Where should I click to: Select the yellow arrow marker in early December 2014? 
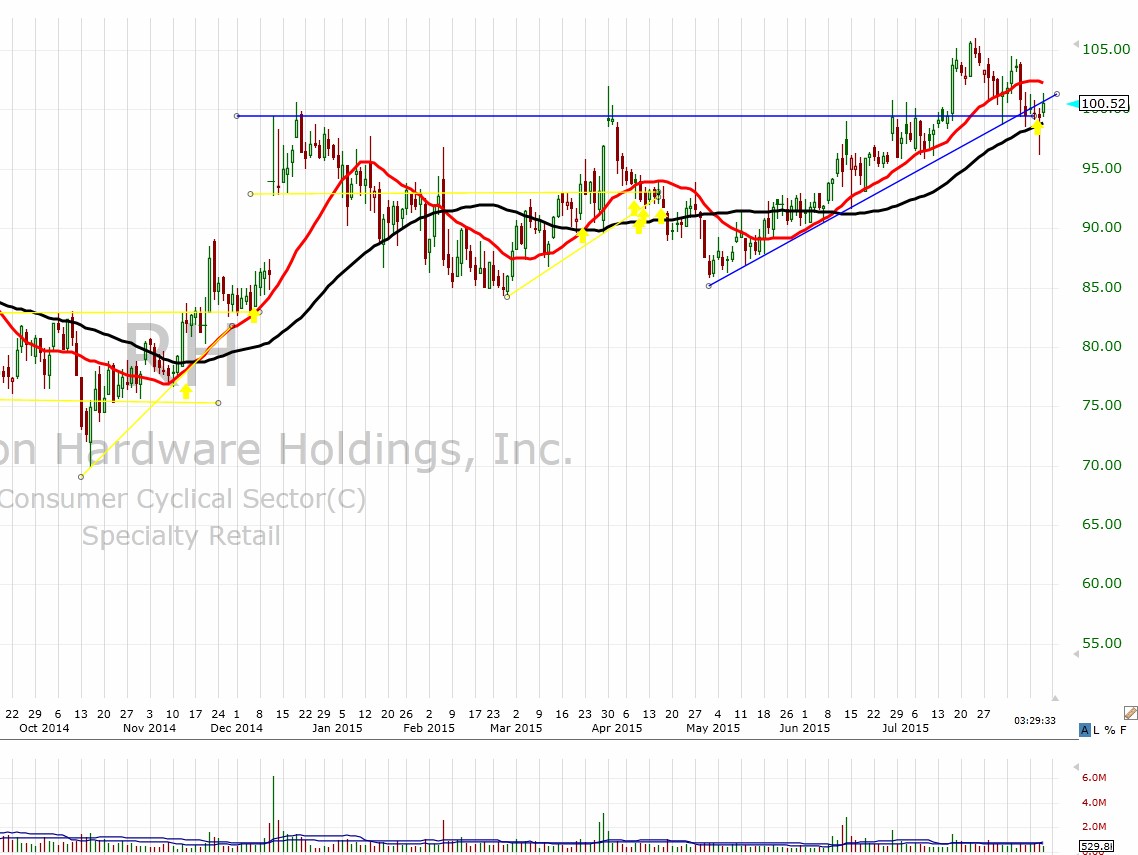tap(254, 316)
